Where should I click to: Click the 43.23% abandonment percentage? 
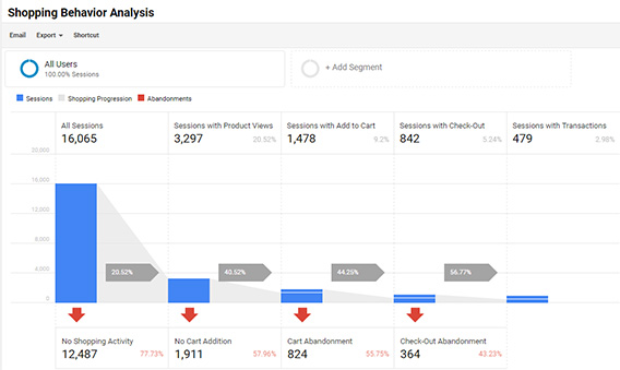click(x=490, y=354)
